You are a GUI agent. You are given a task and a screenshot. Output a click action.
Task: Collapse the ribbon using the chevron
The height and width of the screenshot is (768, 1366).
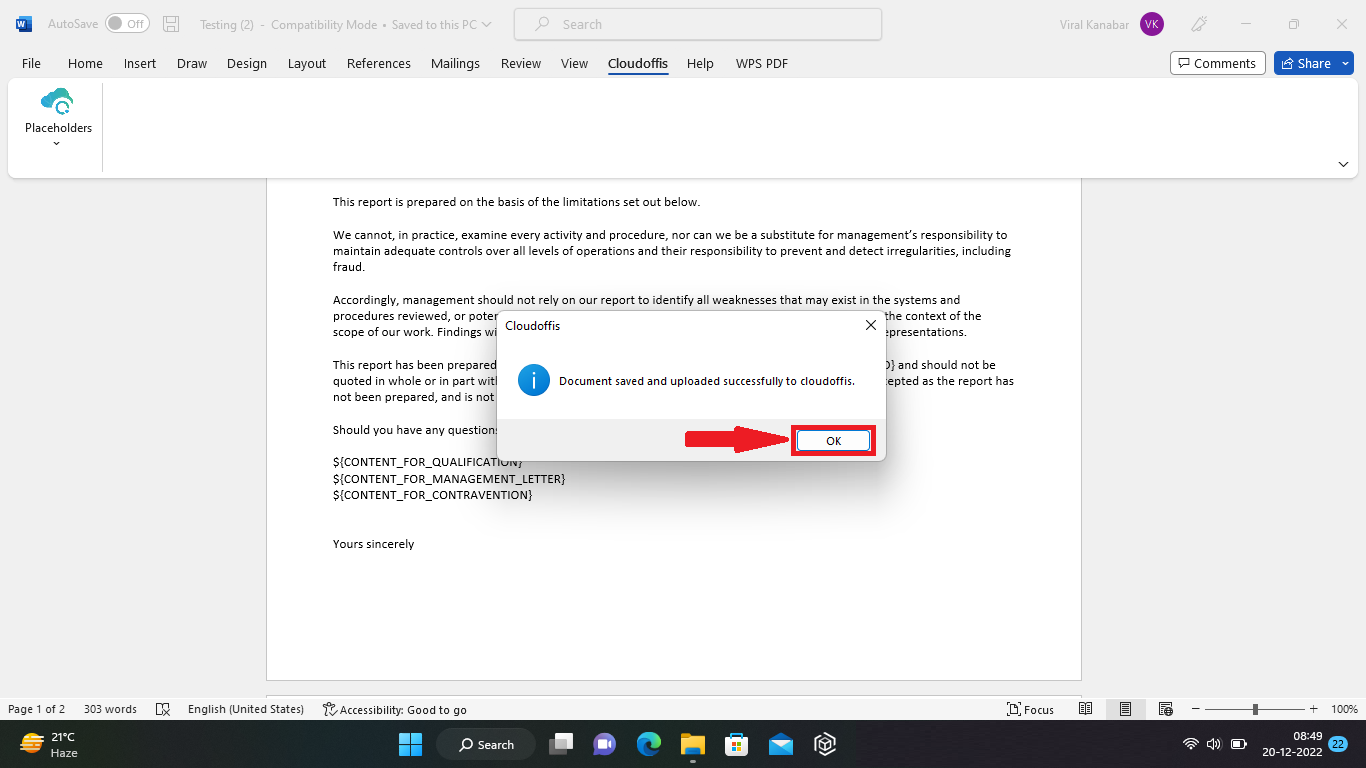[1343, 164]
